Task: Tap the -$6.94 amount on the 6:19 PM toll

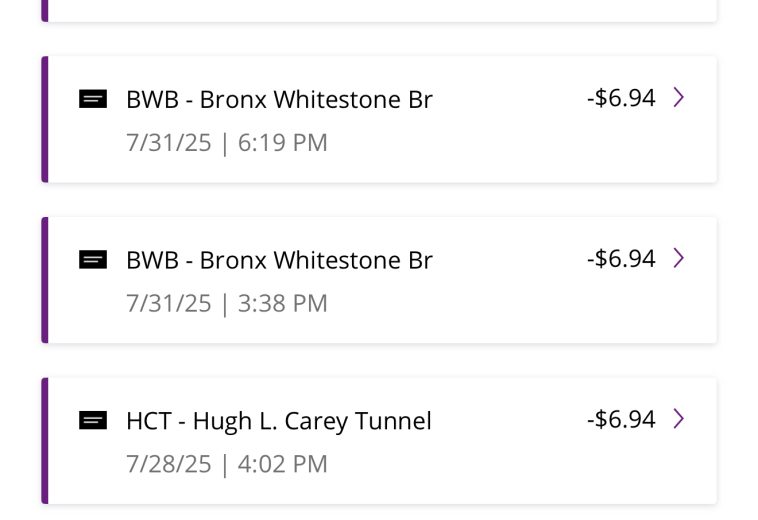Action: coord(621,98)
